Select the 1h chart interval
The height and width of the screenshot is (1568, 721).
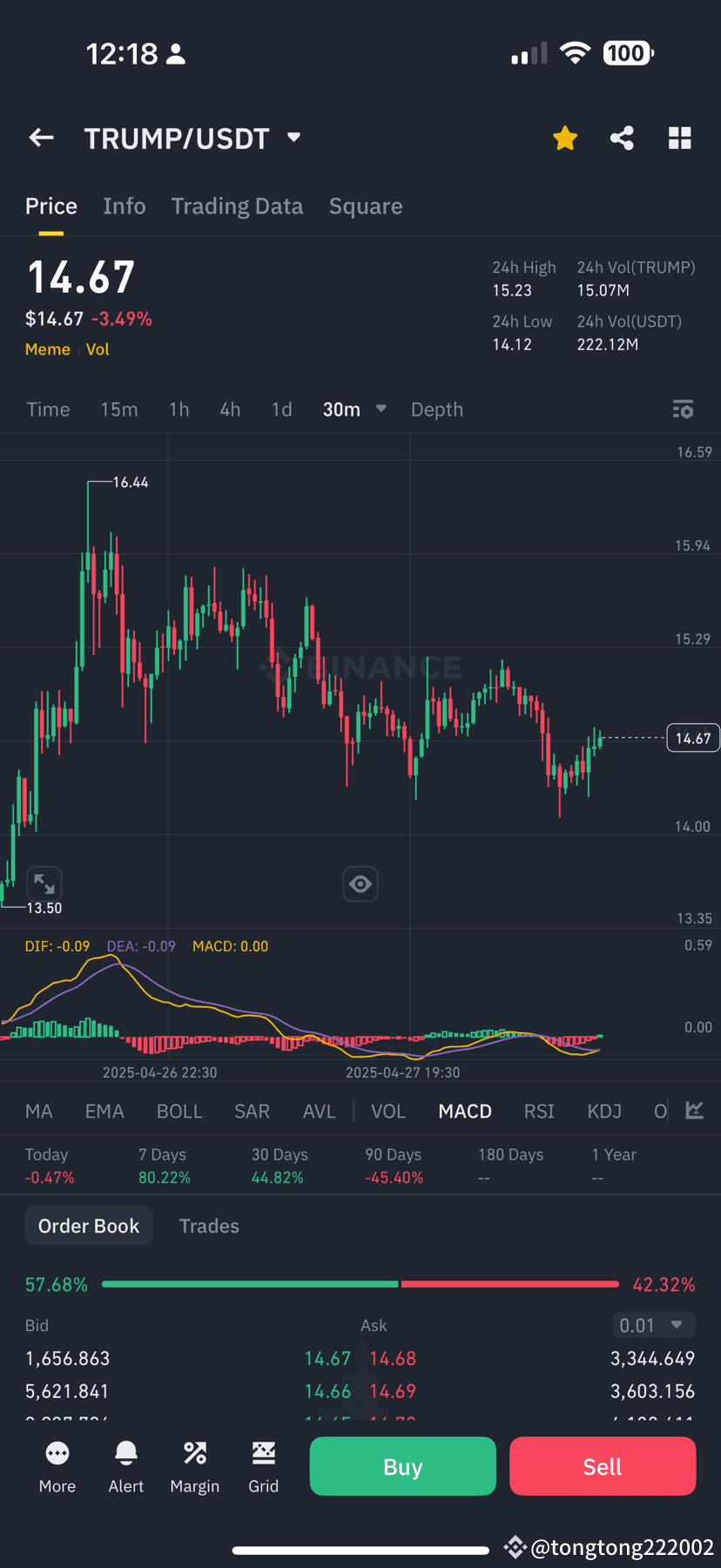[x=179, y=409]
